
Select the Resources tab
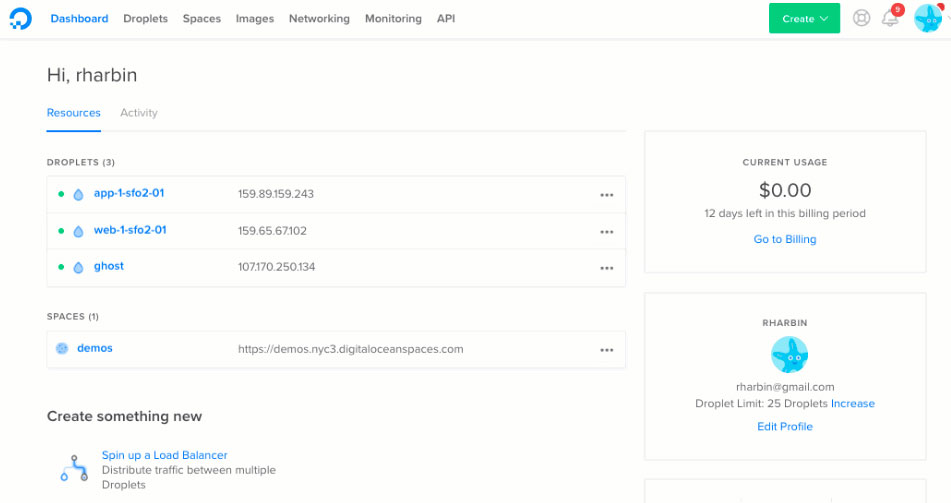tap(73, 113)
